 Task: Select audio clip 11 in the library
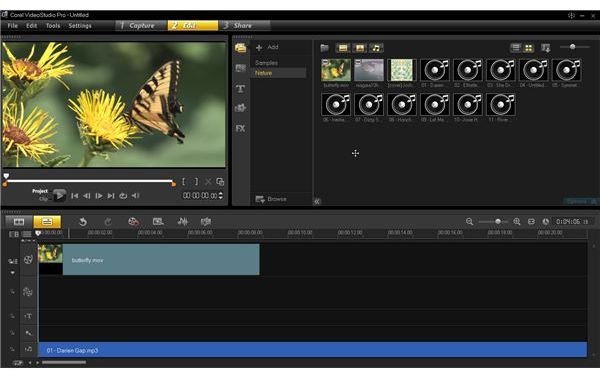(x=501, y=104)
